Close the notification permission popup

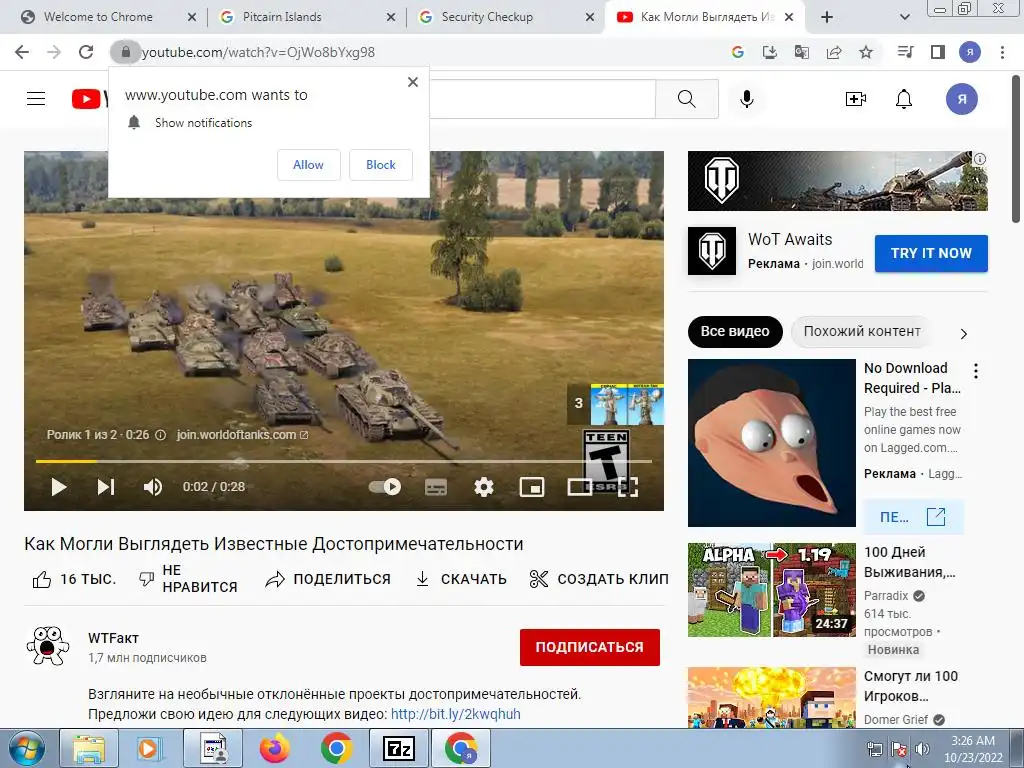[413, 82]
